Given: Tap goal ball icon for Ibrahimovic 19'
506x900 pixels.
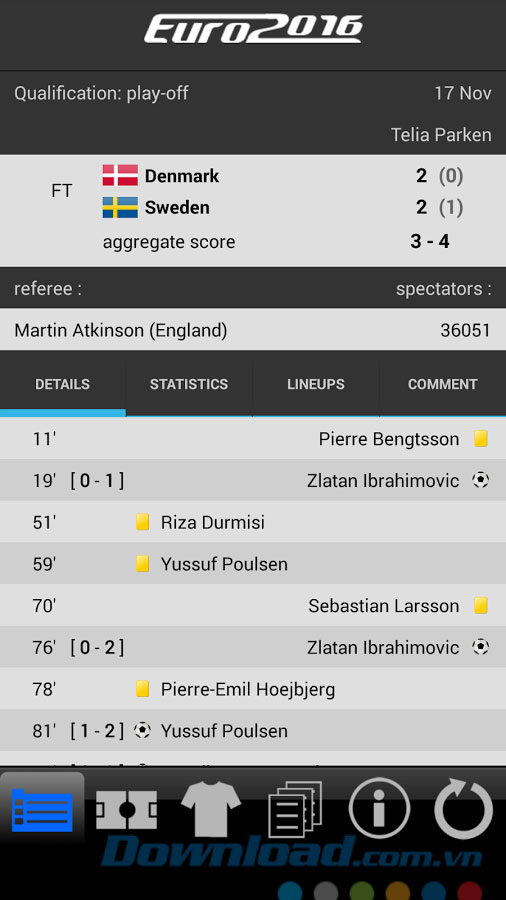Looking at the screenshot, I should [x=481, y=480].
